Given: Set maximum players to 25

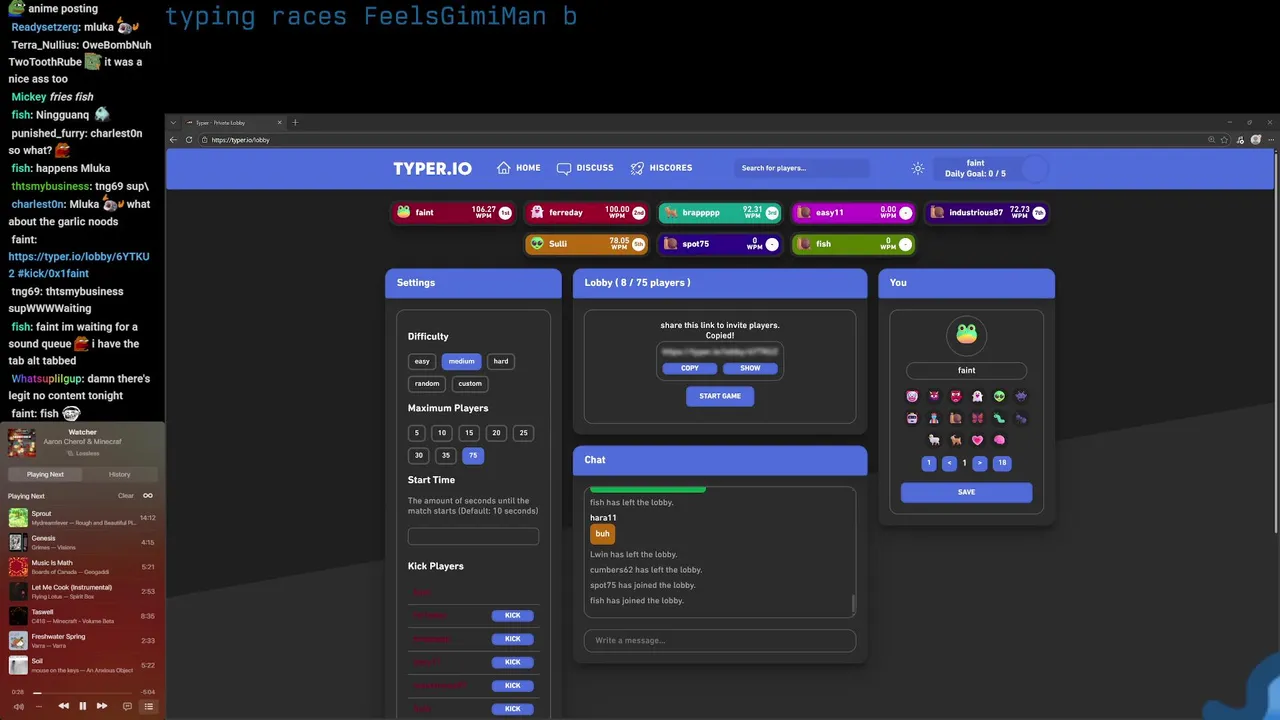Looking at the screenshot, I should click(523, 433).
